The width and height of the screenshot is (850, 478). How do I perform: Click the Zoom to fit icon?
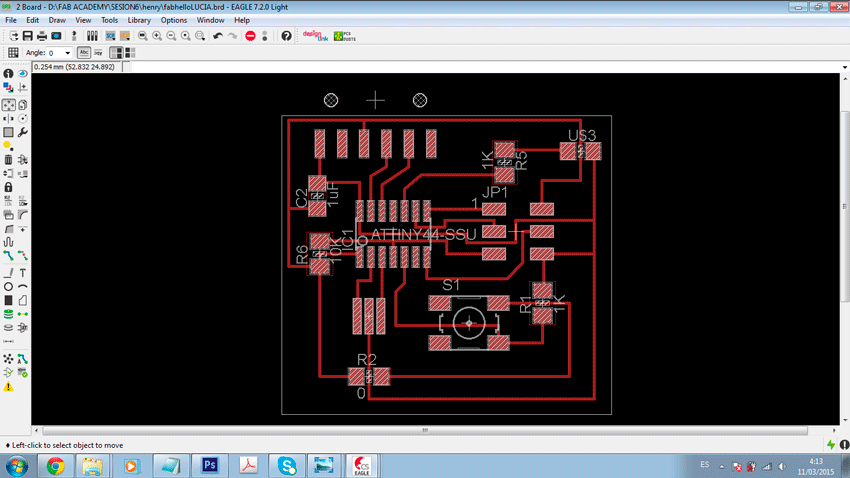143,36
